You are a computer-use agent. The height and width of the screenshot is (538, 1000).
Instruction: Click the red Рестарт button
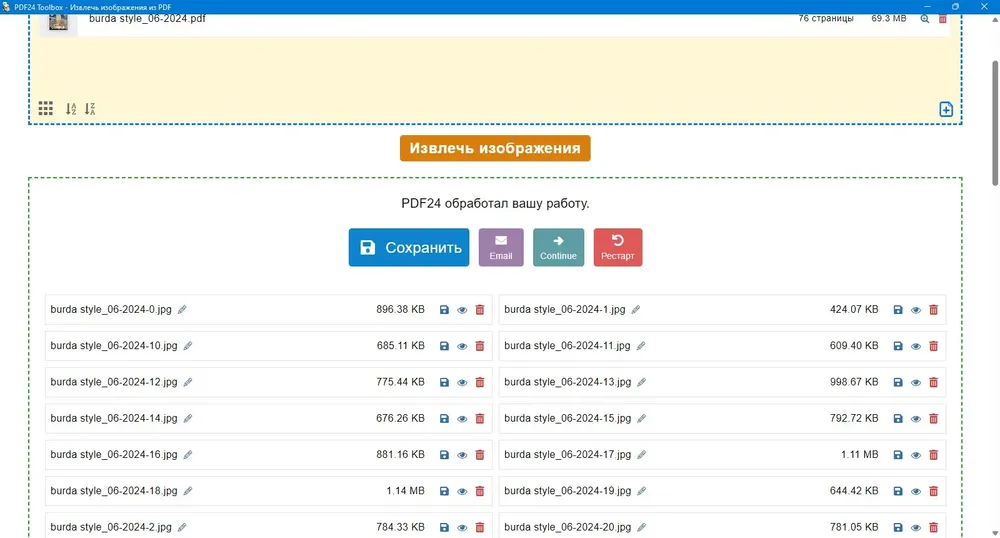[617, 247]
